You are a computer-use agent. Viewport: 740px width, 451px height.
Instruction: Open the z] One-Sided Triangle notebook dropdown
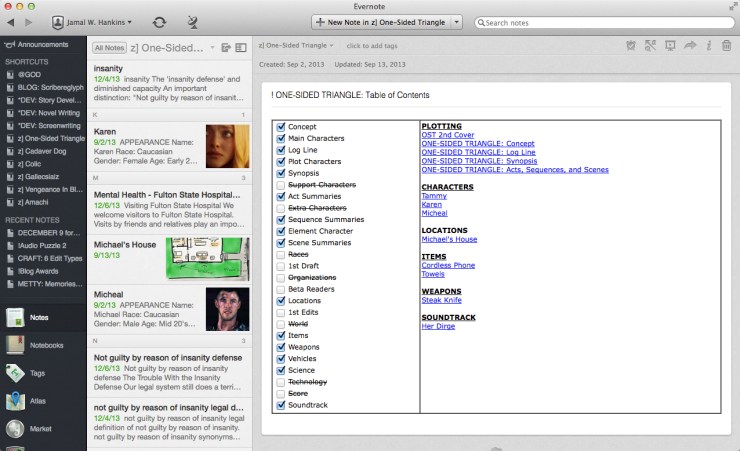297,45
